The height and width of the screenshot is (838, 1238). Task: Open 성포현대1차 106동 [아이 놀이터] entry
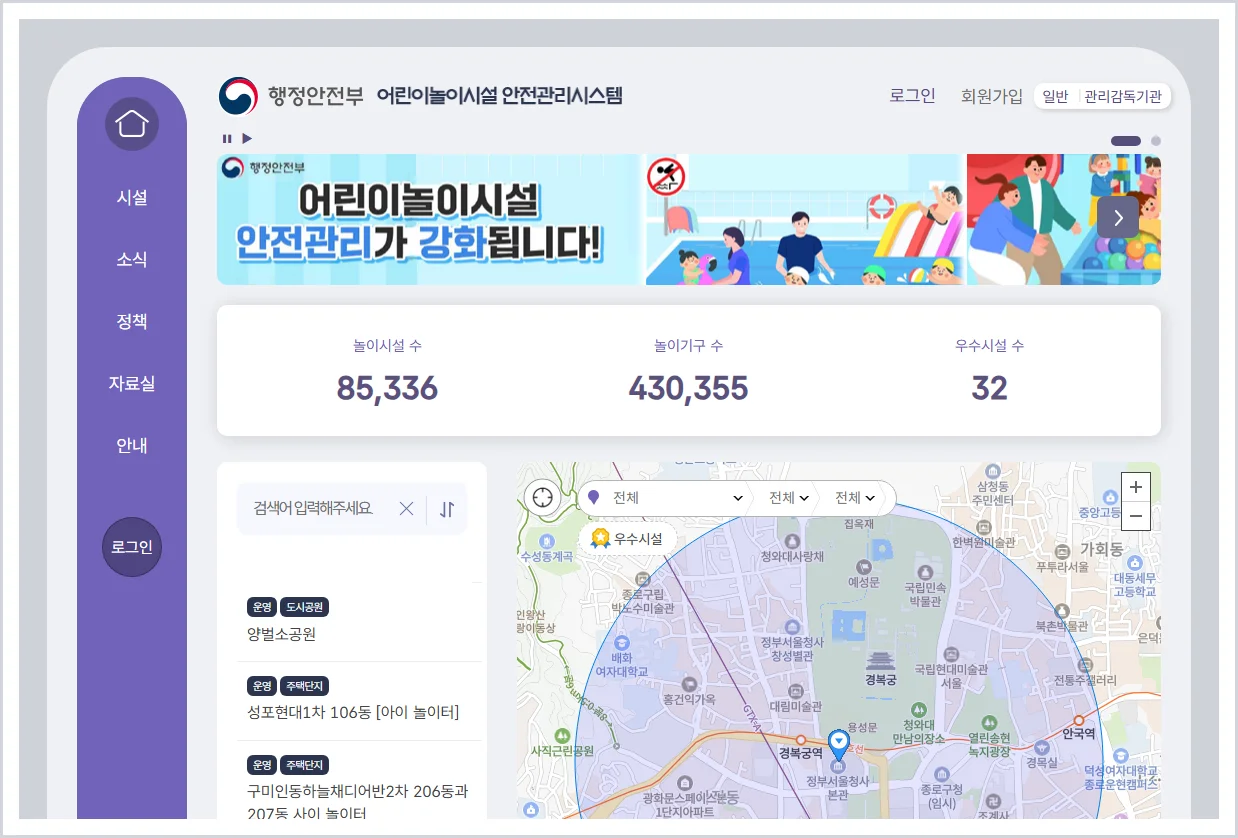353,712
